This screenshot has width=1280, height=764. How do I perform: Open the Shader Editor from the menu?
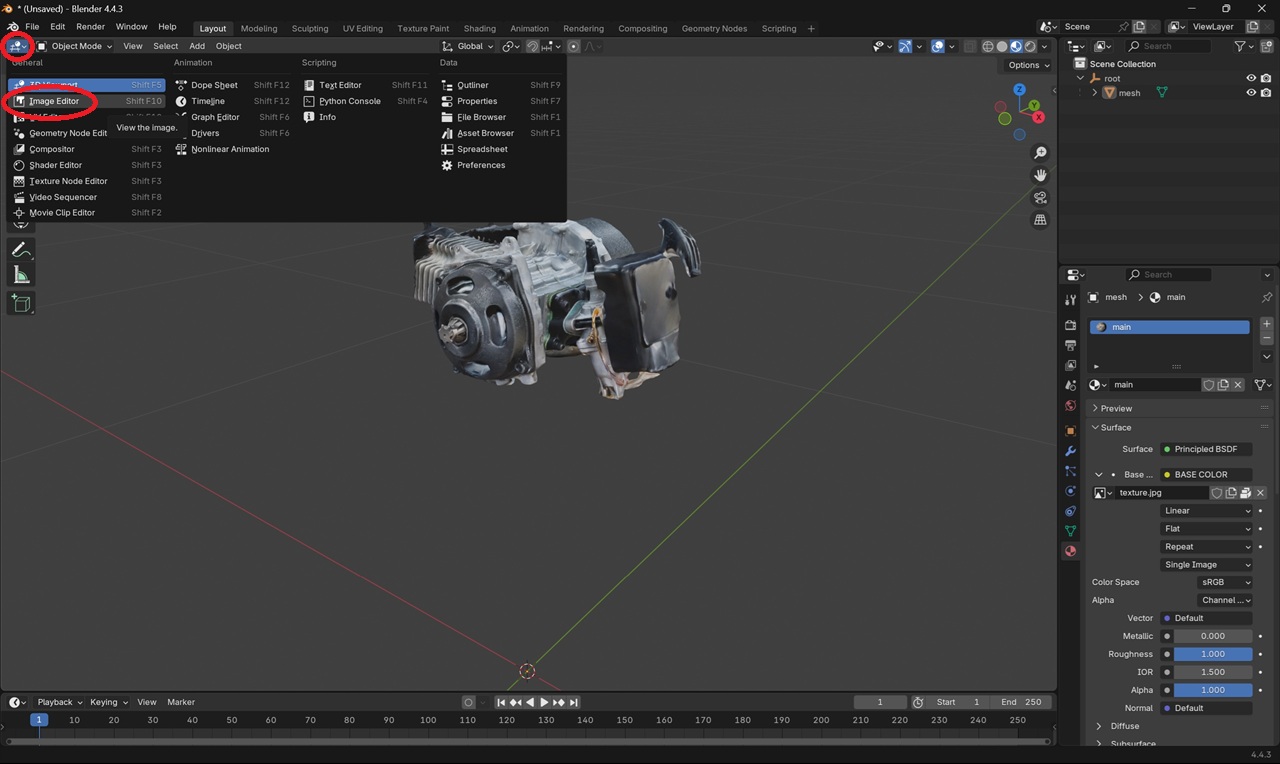[x=56, y=165]
